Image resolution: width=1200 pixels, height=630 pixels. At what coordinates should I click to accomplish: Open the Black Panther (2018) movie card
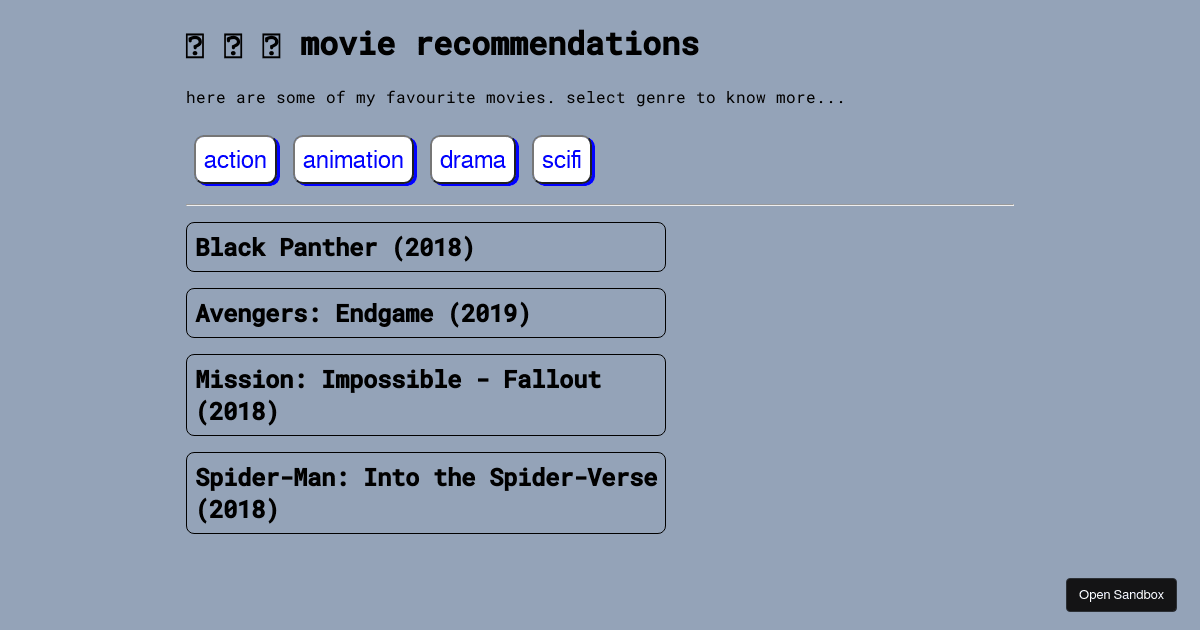(x=425, y=246)
